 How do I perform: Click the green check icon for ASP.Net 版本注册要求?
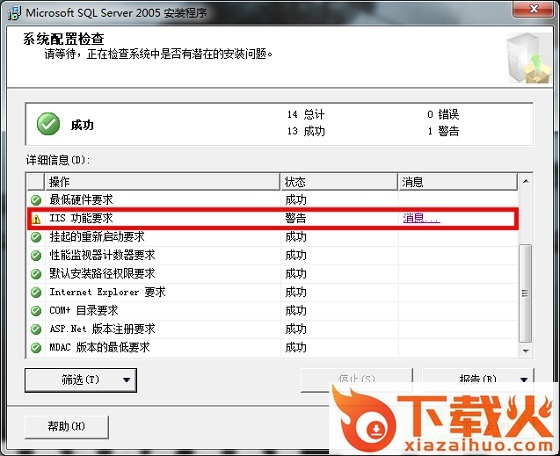(x=36, y=329)
